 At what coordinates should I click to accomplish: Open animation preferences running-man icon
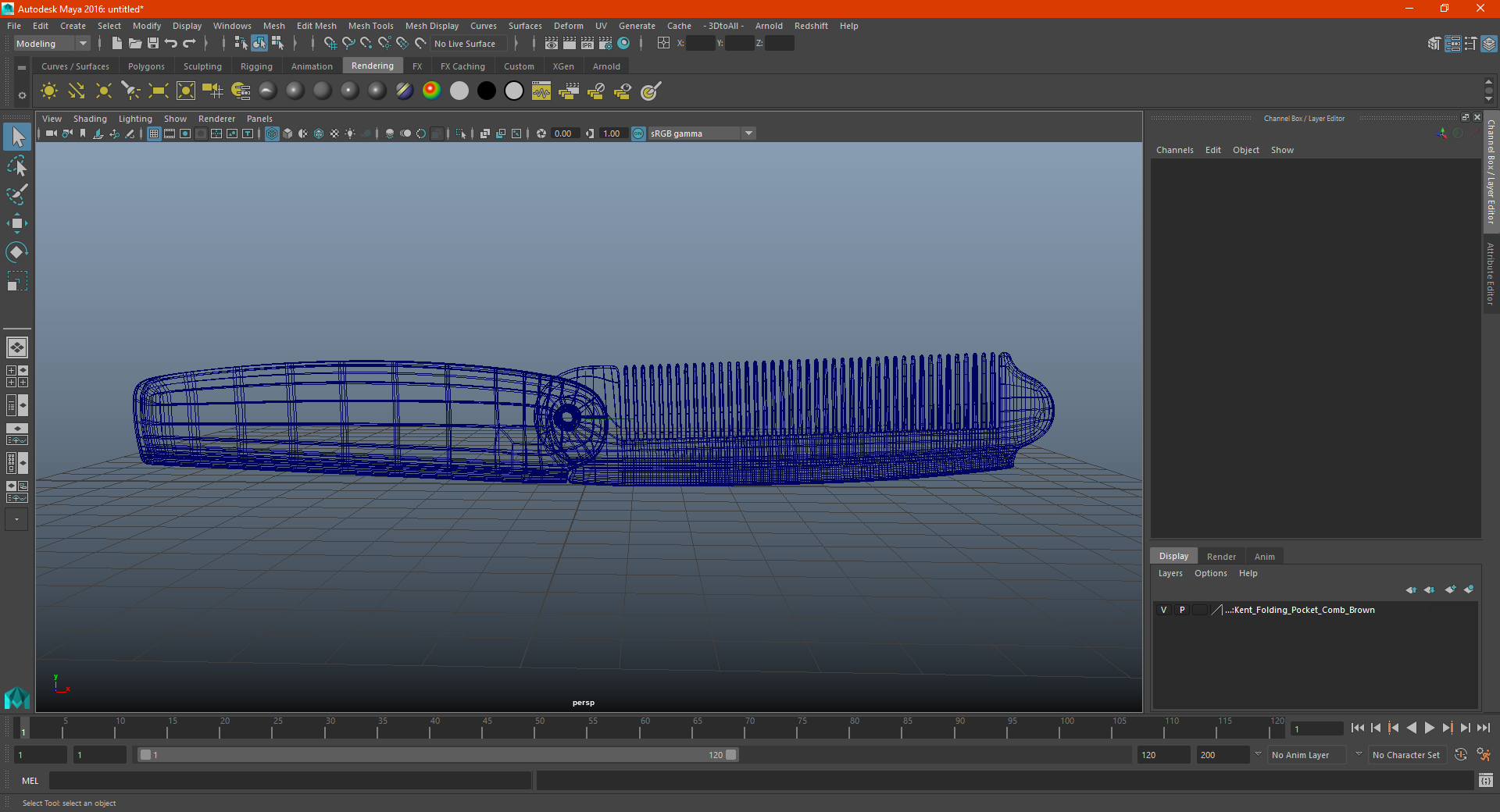coord(1484,755)
